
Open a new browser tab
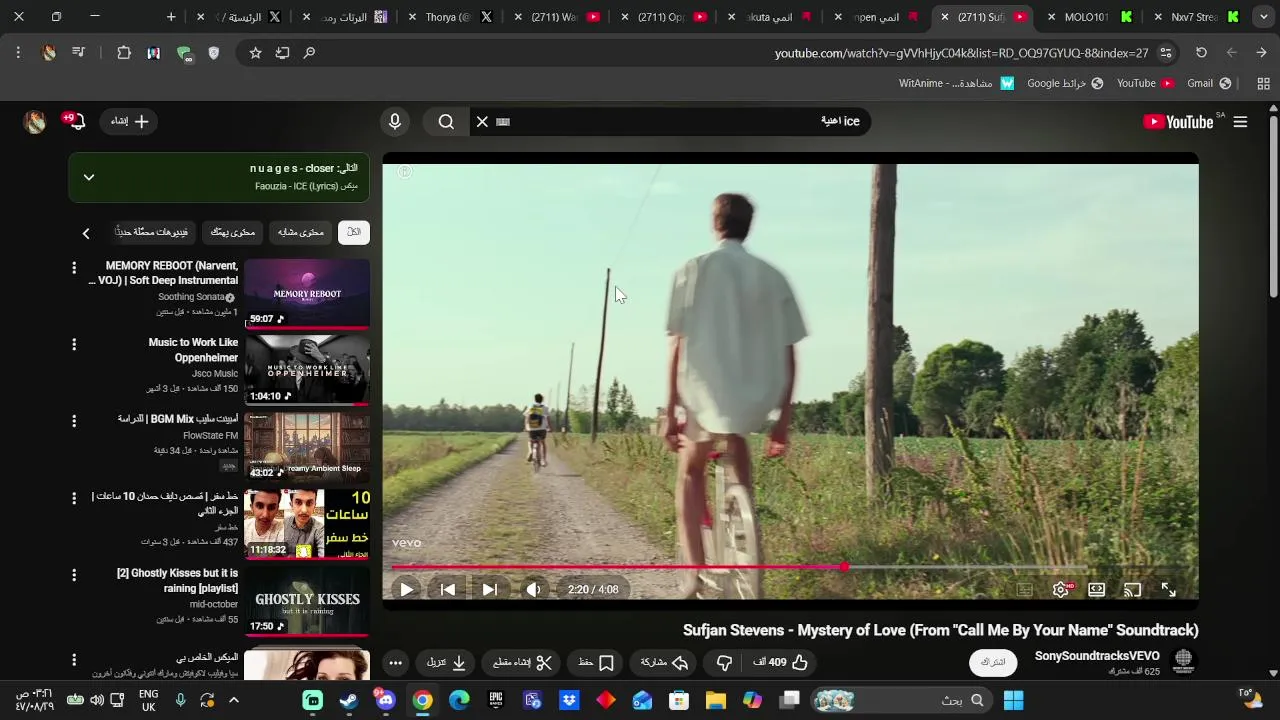pyautogui.click(x=171, y=17)
